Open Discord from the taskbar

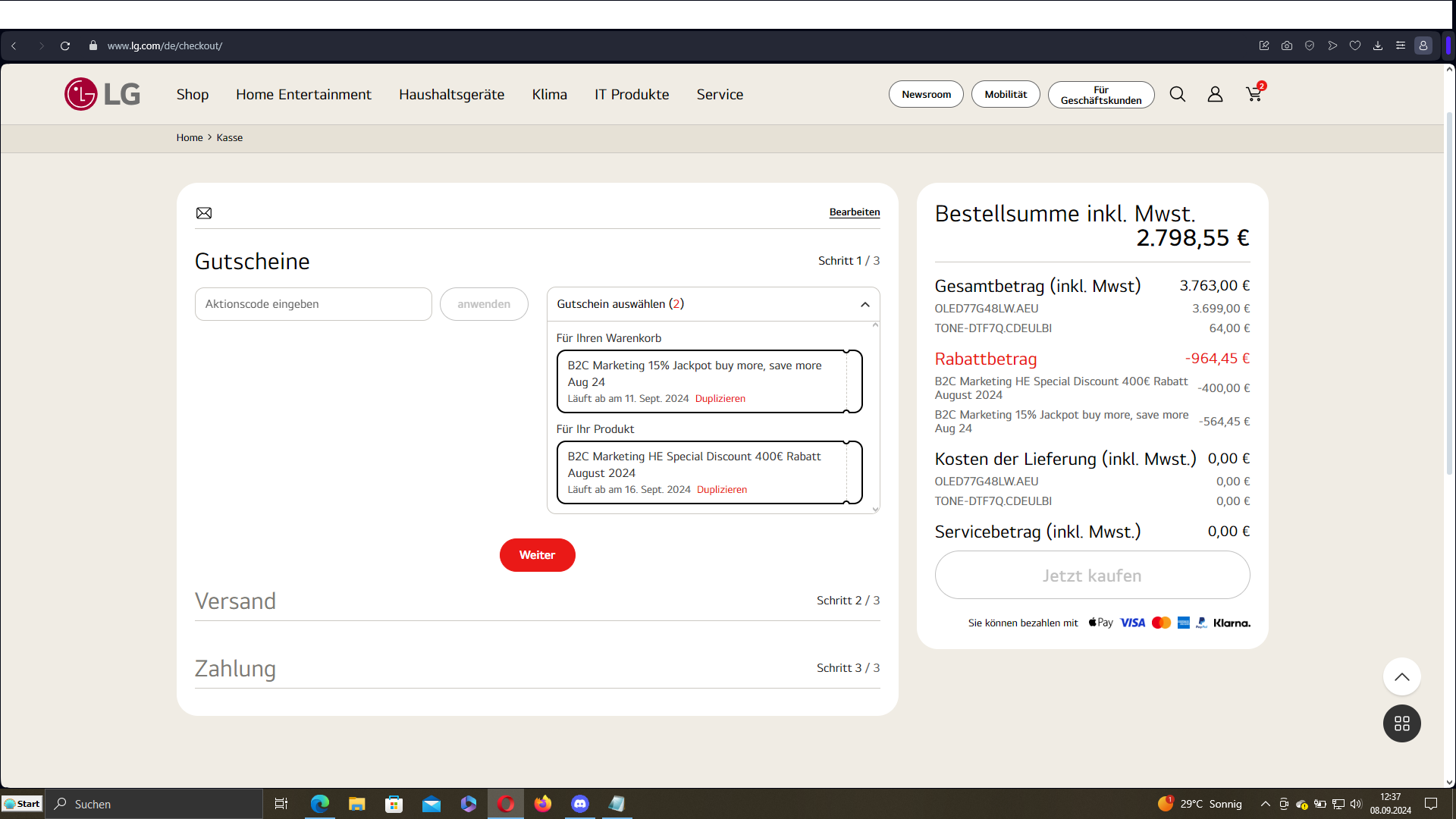[x=580, y=804]
